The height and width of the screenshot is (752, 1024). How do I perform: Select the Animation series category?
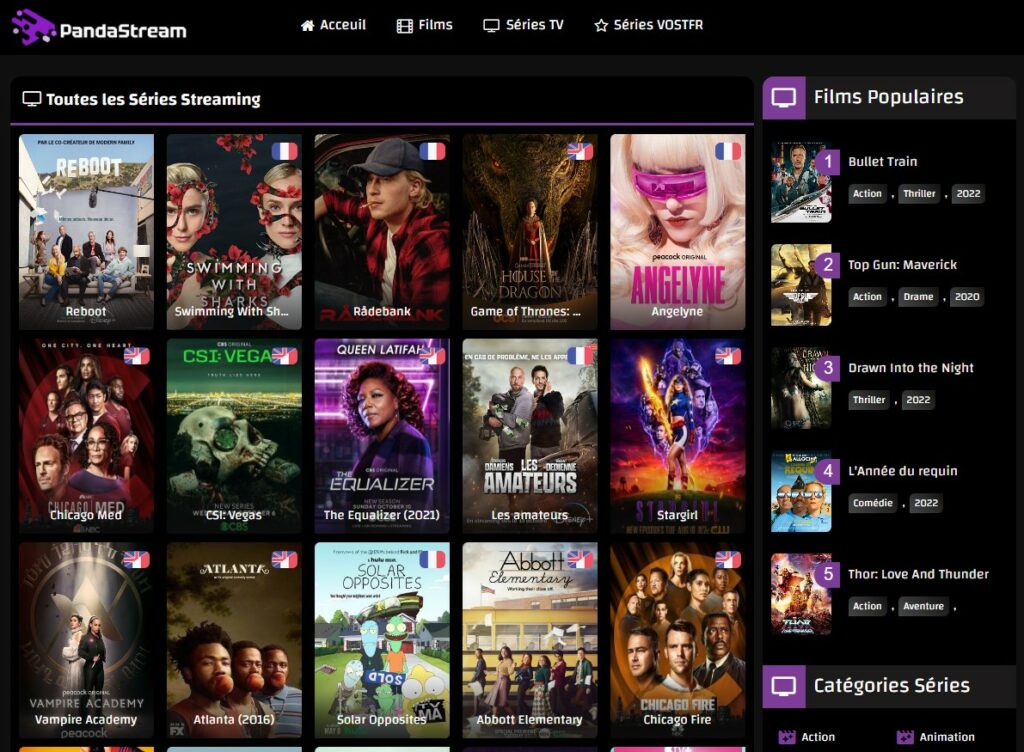coord(936,737)
